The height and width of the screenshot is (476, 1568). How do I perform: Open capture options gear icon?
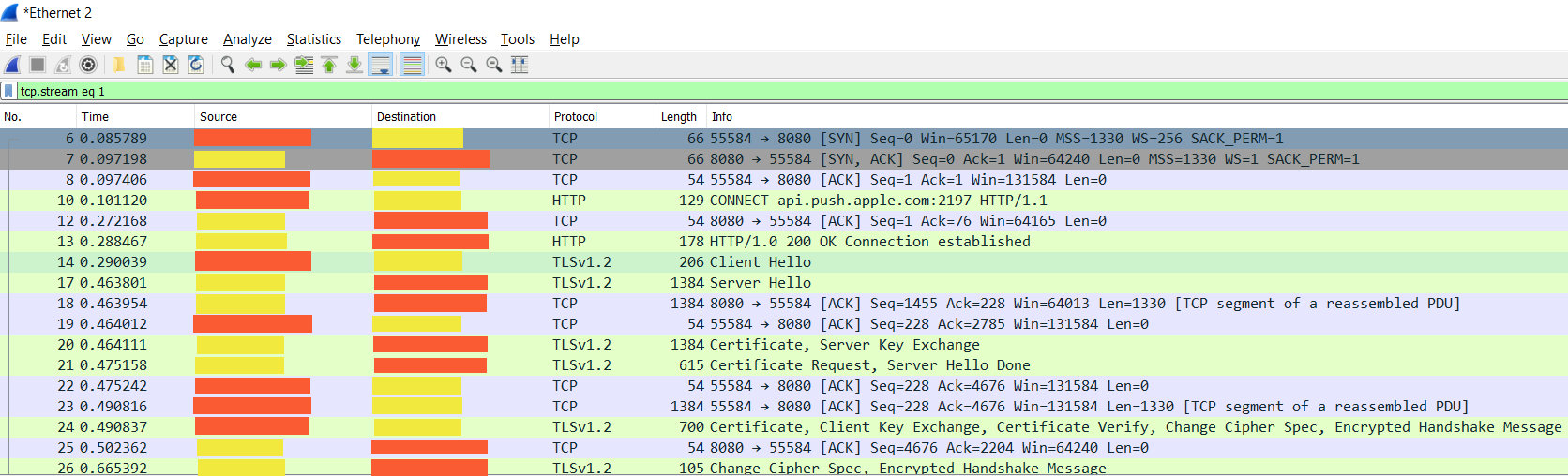click(88, 65)
